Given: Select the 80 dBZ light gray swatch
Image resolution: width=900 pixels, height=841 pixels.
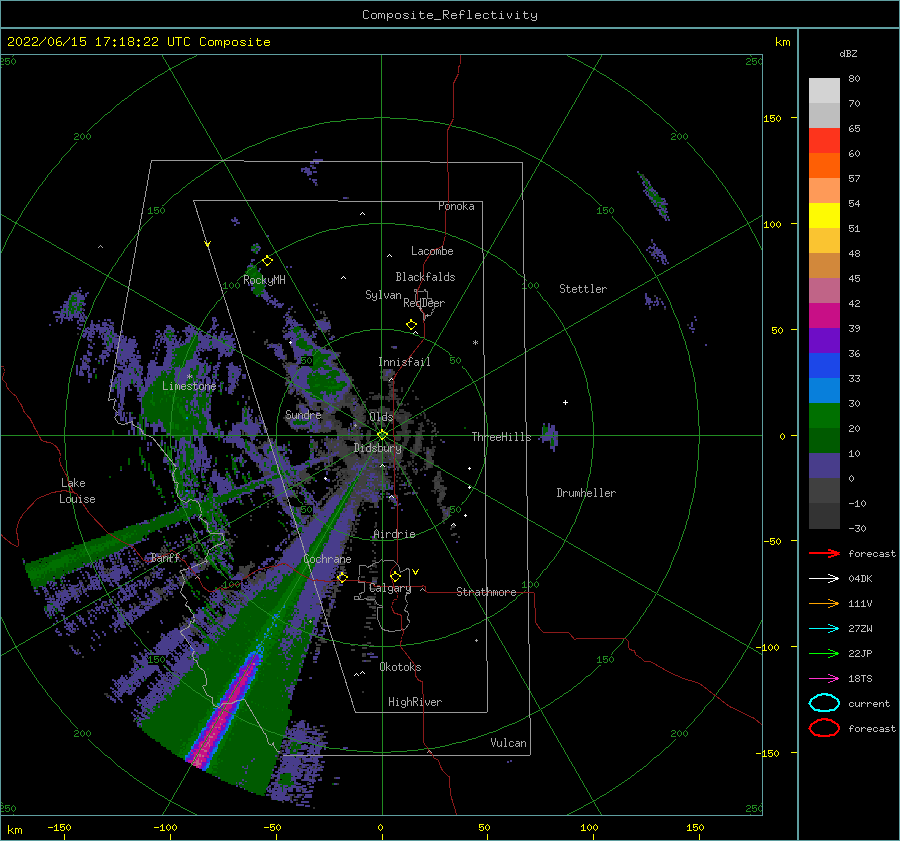Looking at the screenshot, I should pyautogui.click(x=824, y=90).
